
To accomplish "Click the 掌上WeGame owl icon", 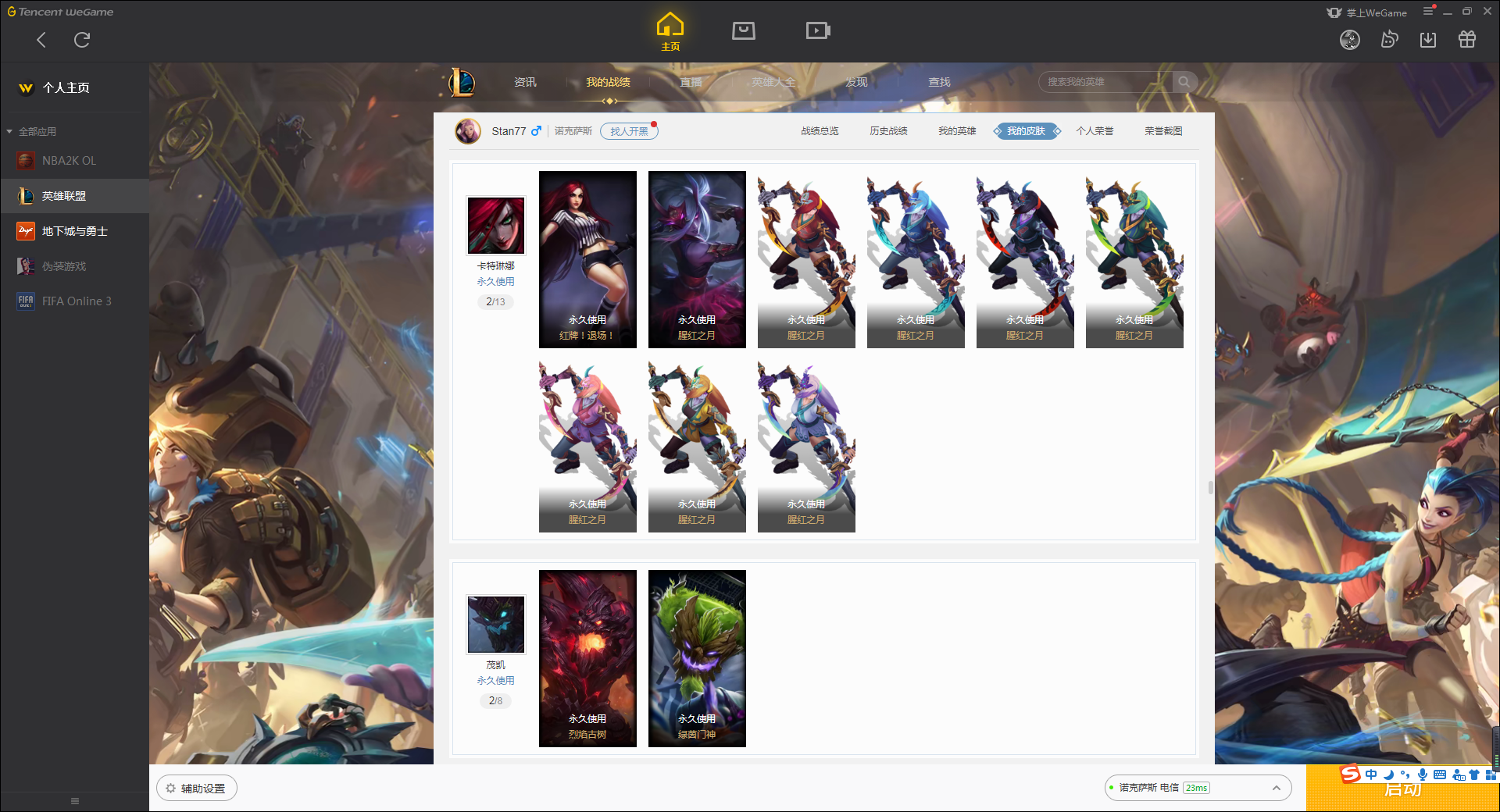I will pyautogui.click(x=1334, y=12).
